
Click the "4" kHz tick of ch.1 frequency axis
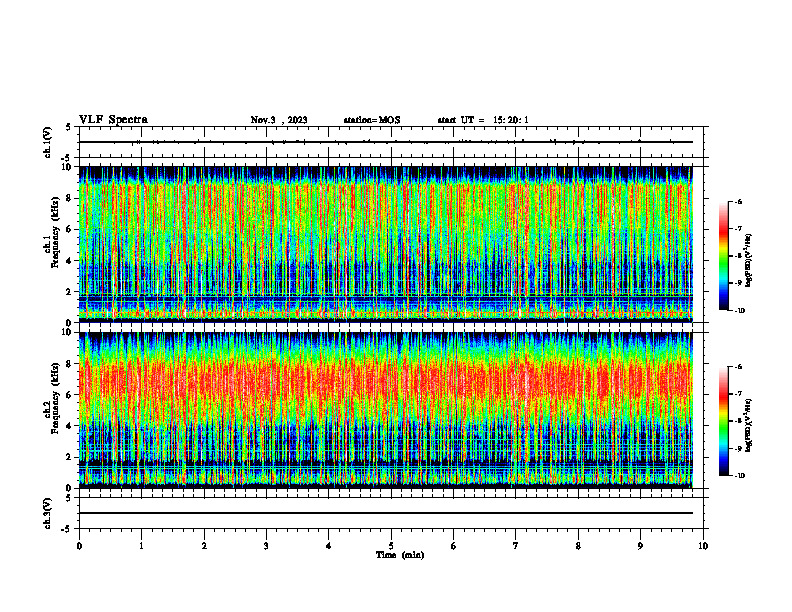[x=70, y=261]
